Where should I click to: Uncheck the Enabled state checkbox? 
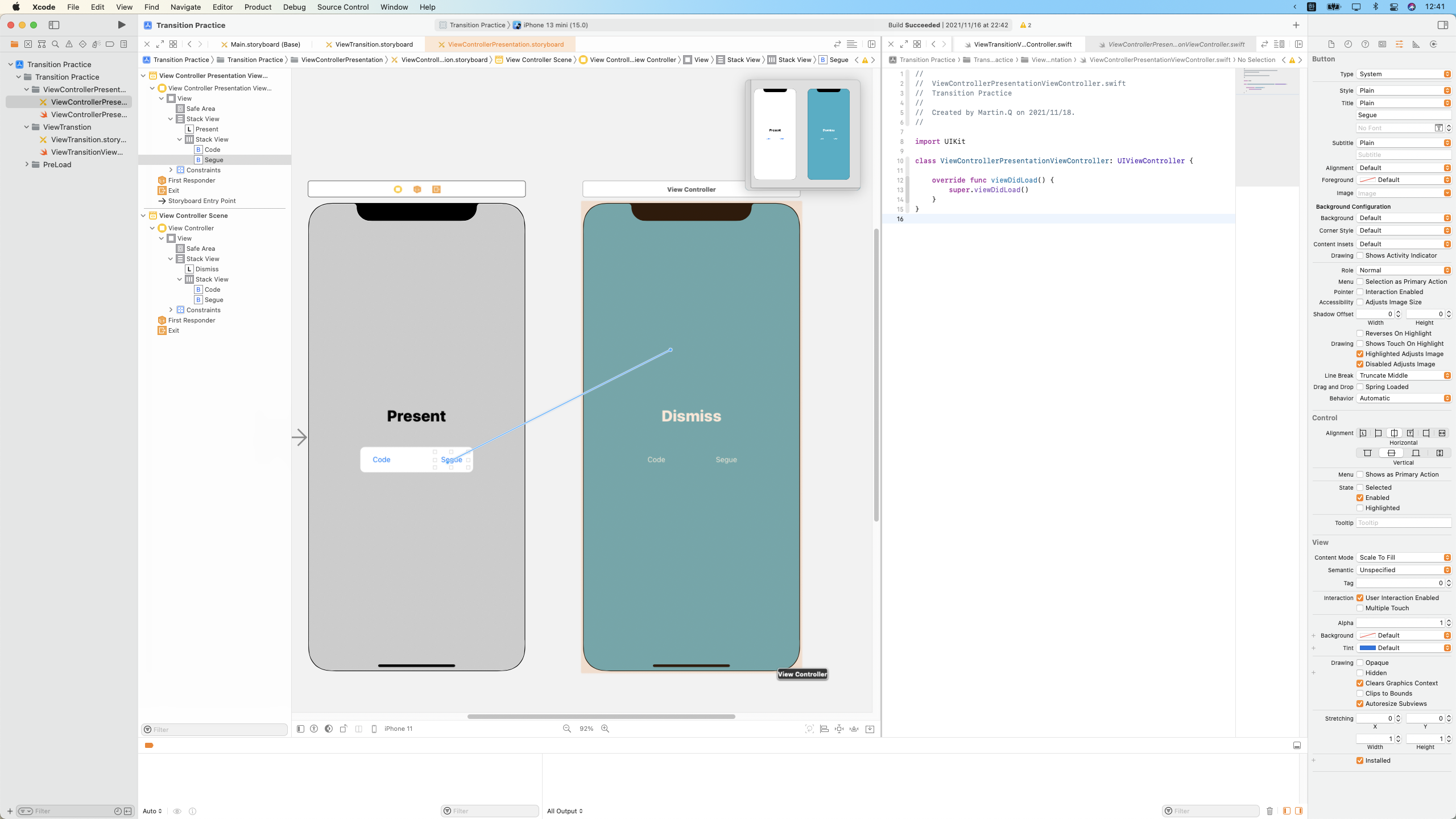pyautogui.click(x=1360, y=498)
